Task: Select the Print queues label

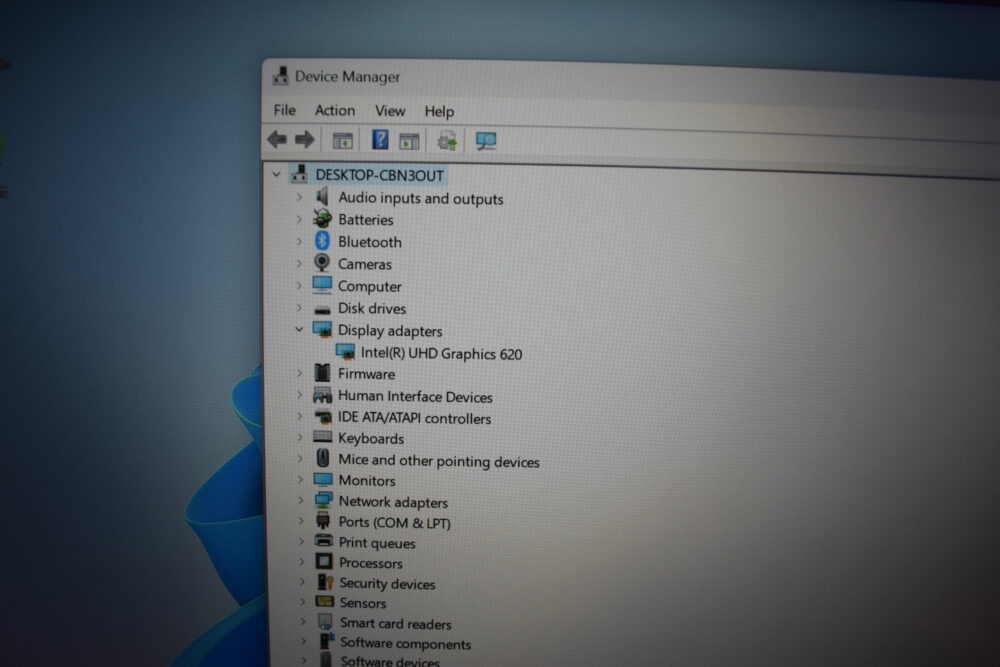Action: point(377,543)
